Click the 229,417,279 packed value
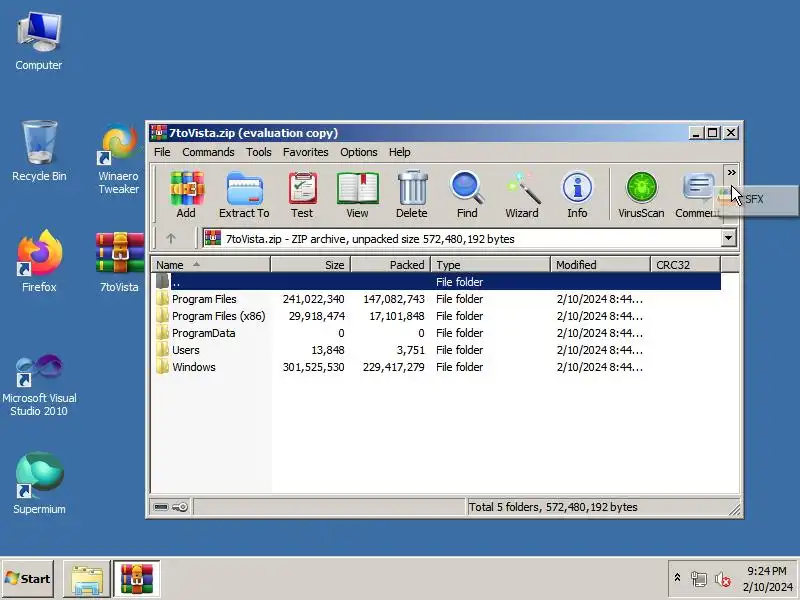 click(393, 367)
